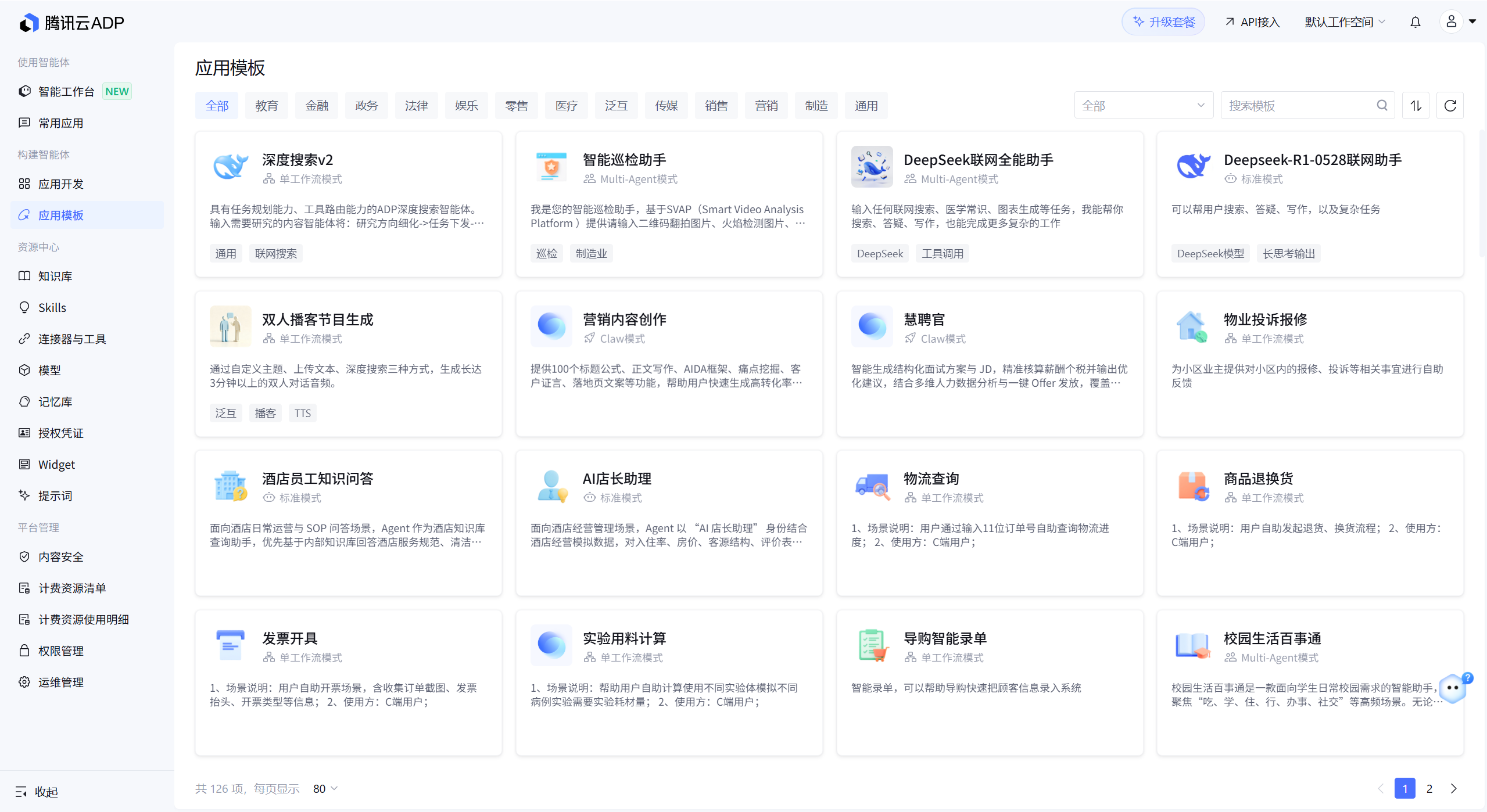
Task: Open the floating help assistant bot
Action: pos(1454,688)
